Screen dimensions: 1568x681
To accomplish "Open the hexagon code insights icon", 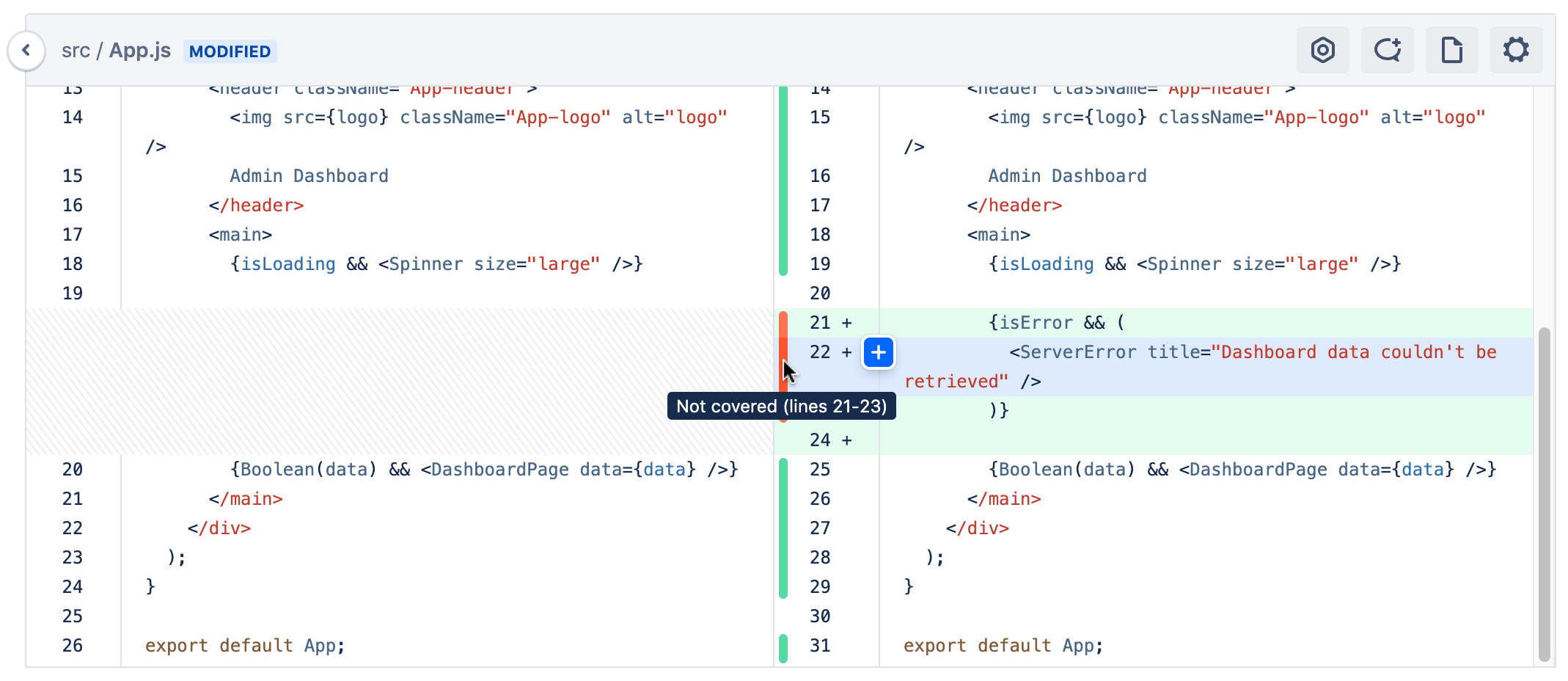I will pos(1322,51).
